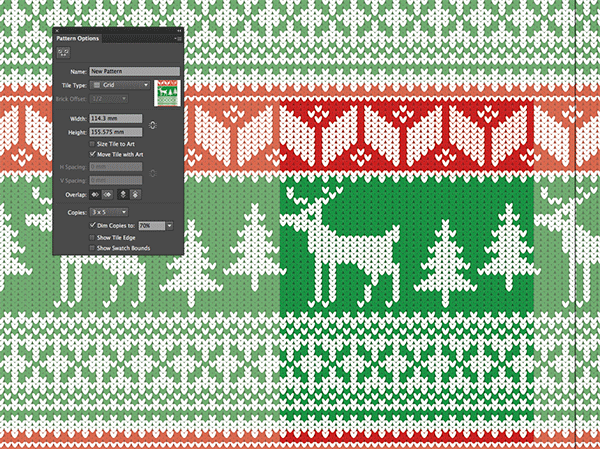
Task: Toggle the H and V spacing link icon
Action: 153,173
